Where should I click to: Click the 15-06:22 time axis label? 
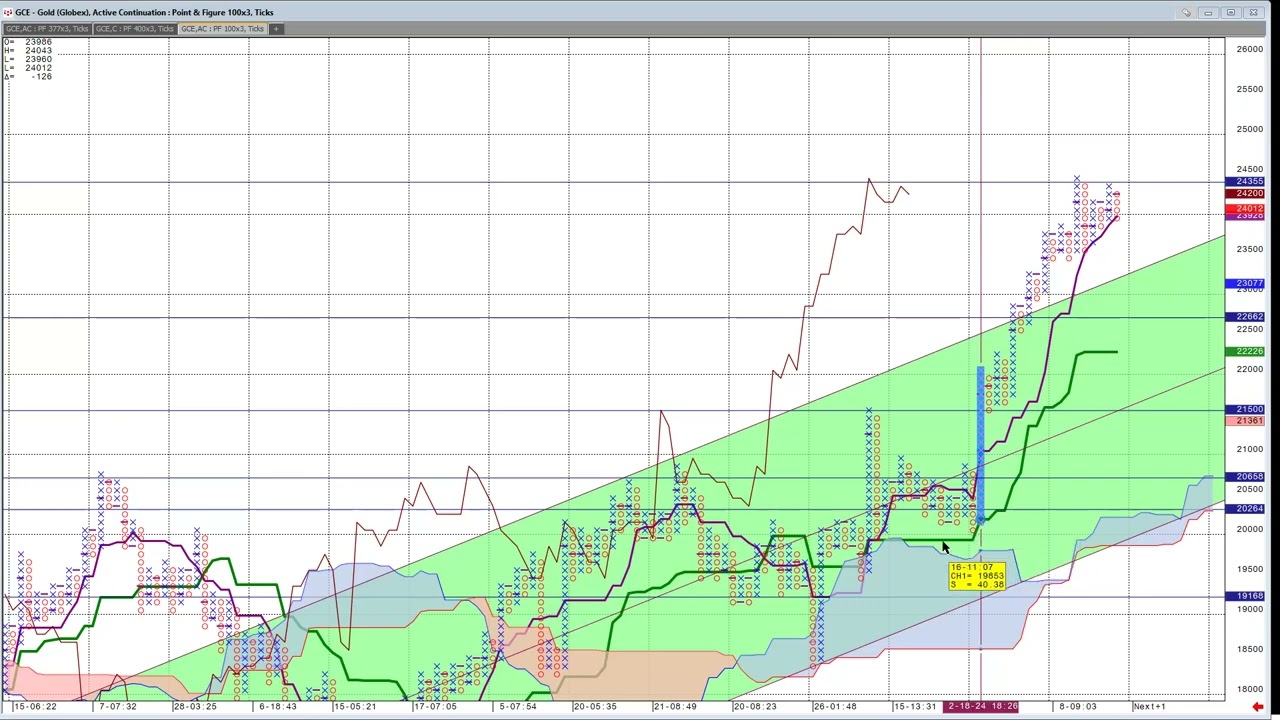coord(35,707)
